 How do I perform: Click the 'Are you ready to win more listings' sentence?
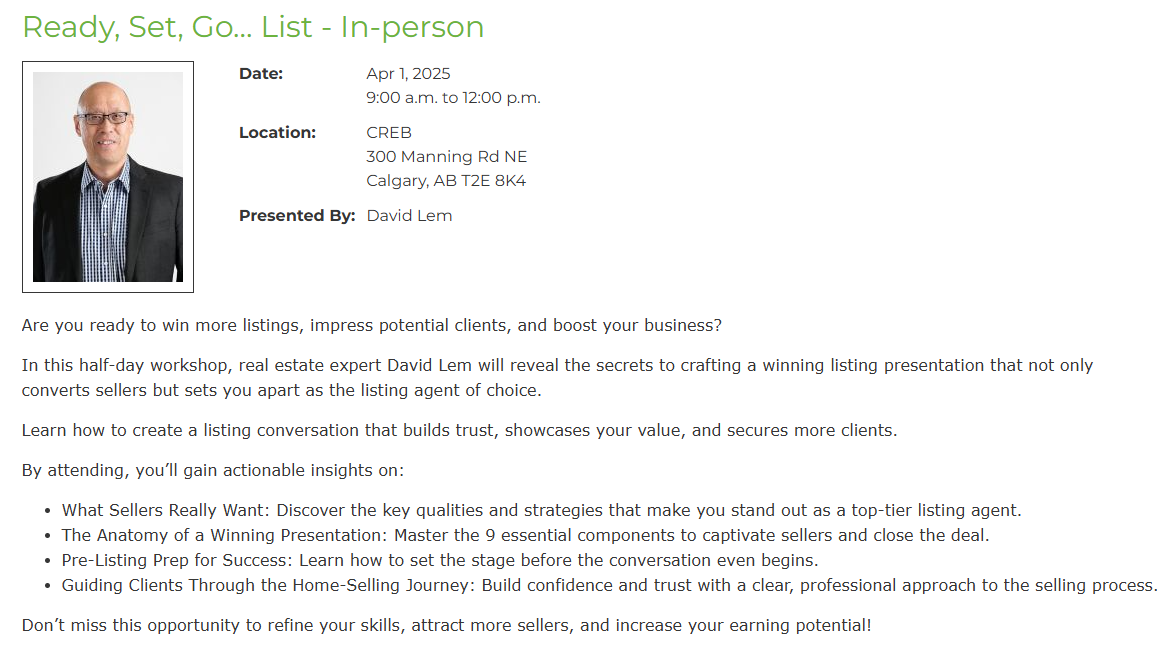(372, 326)
